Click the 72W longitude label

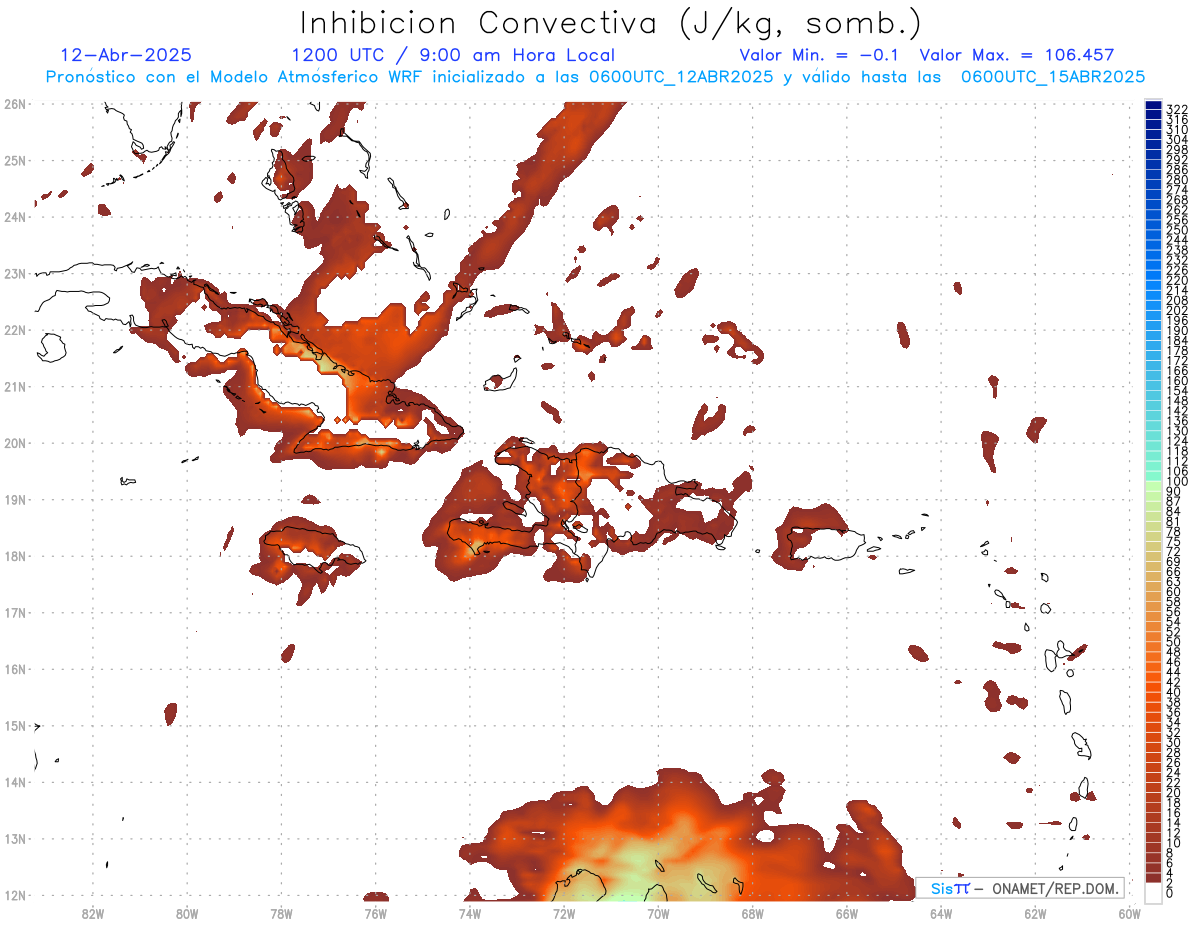pos(564,913)
